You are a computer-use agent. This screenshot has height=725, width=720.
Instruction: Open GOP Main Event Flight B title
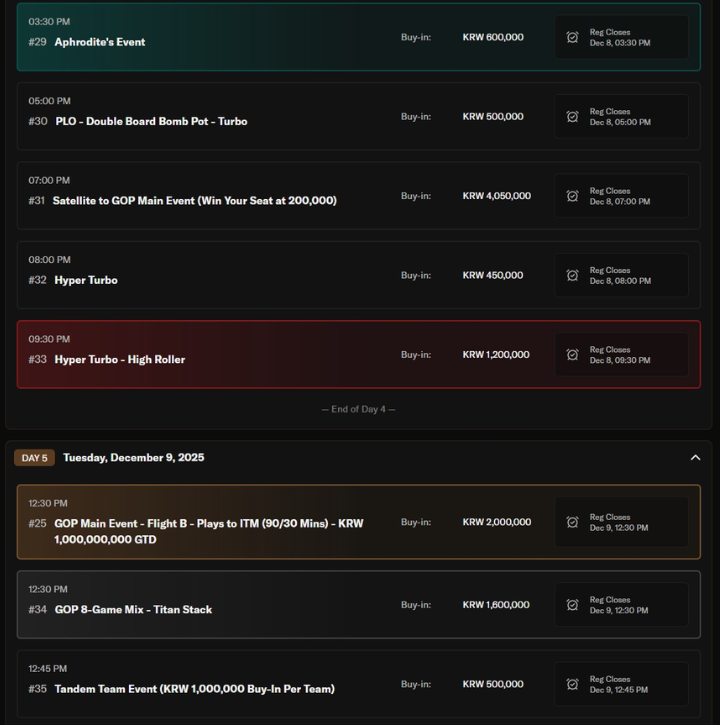point(208,531)
